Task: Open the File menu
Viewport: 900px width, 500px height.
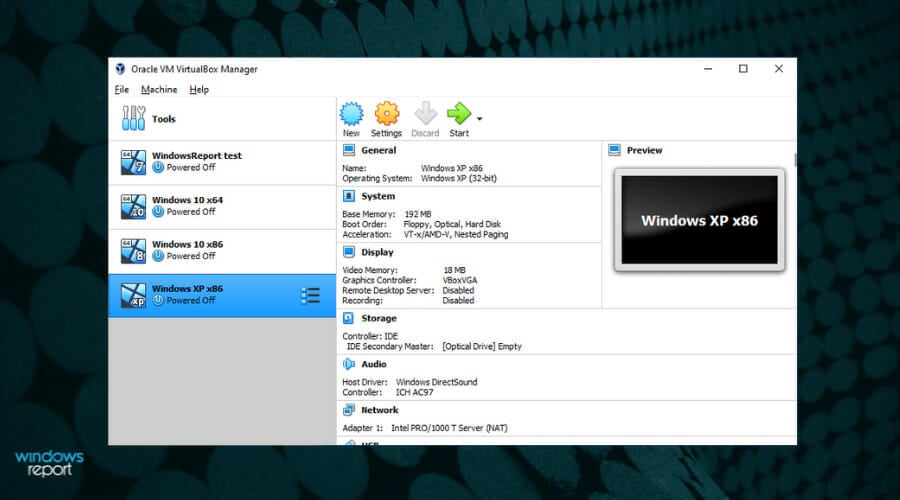Action: click(122, 90)
